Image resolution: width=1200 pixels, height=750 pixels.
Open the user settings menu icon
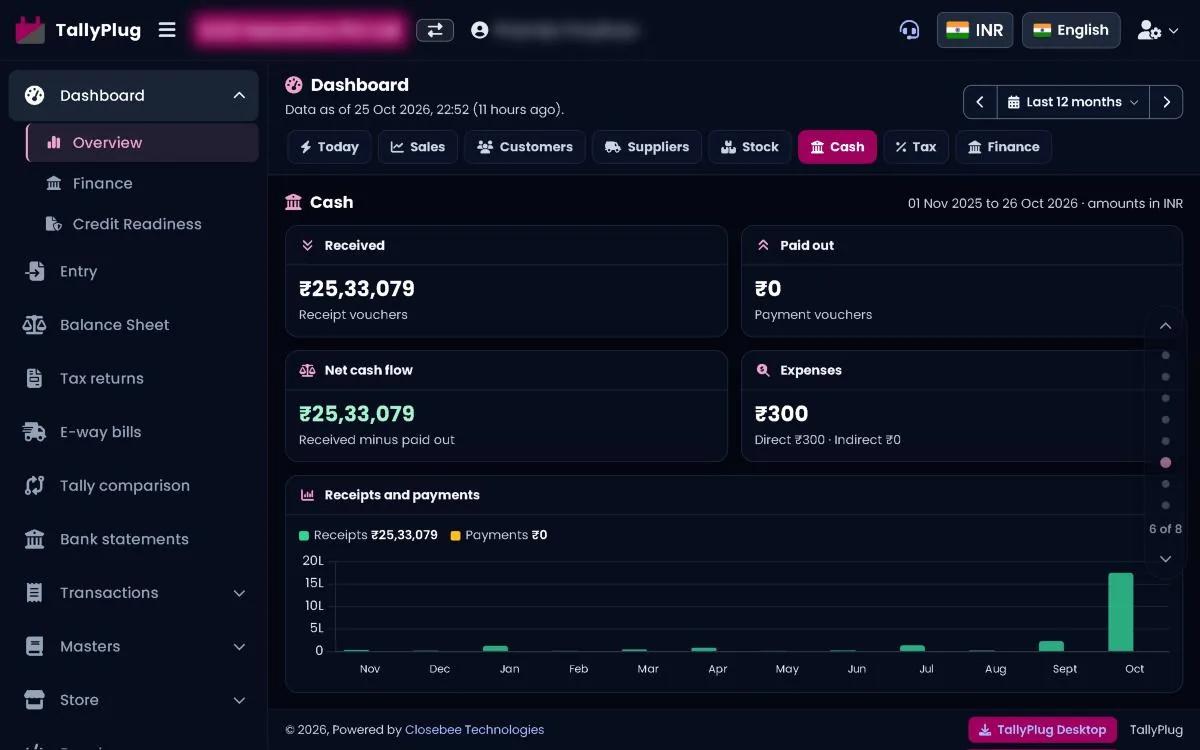click(x=1158, y=31)
